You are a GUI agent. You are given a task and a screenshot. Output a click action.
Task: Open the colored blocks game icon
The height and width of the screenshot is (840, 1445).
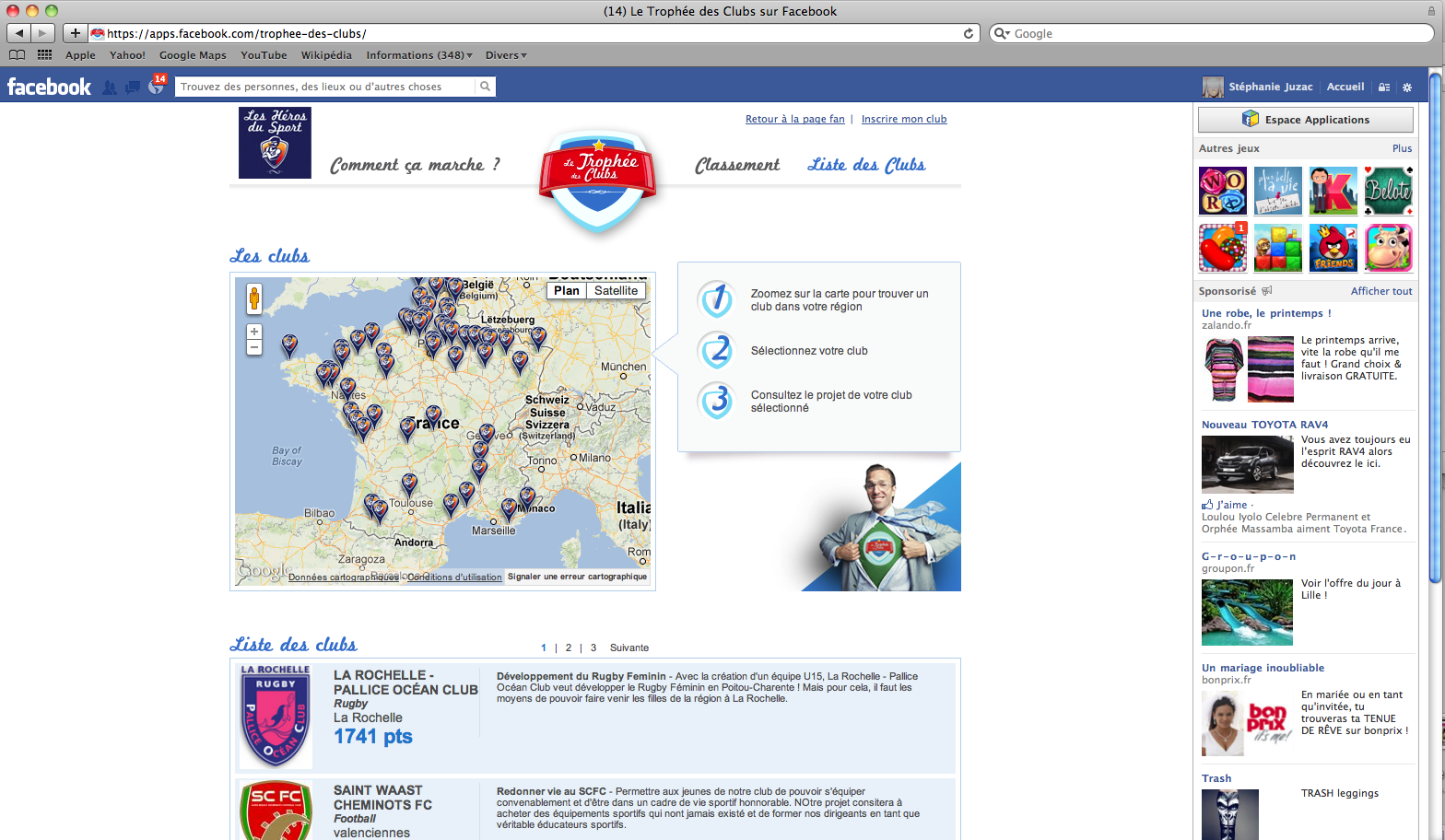pyautogui.click(x=1278, y=248)
